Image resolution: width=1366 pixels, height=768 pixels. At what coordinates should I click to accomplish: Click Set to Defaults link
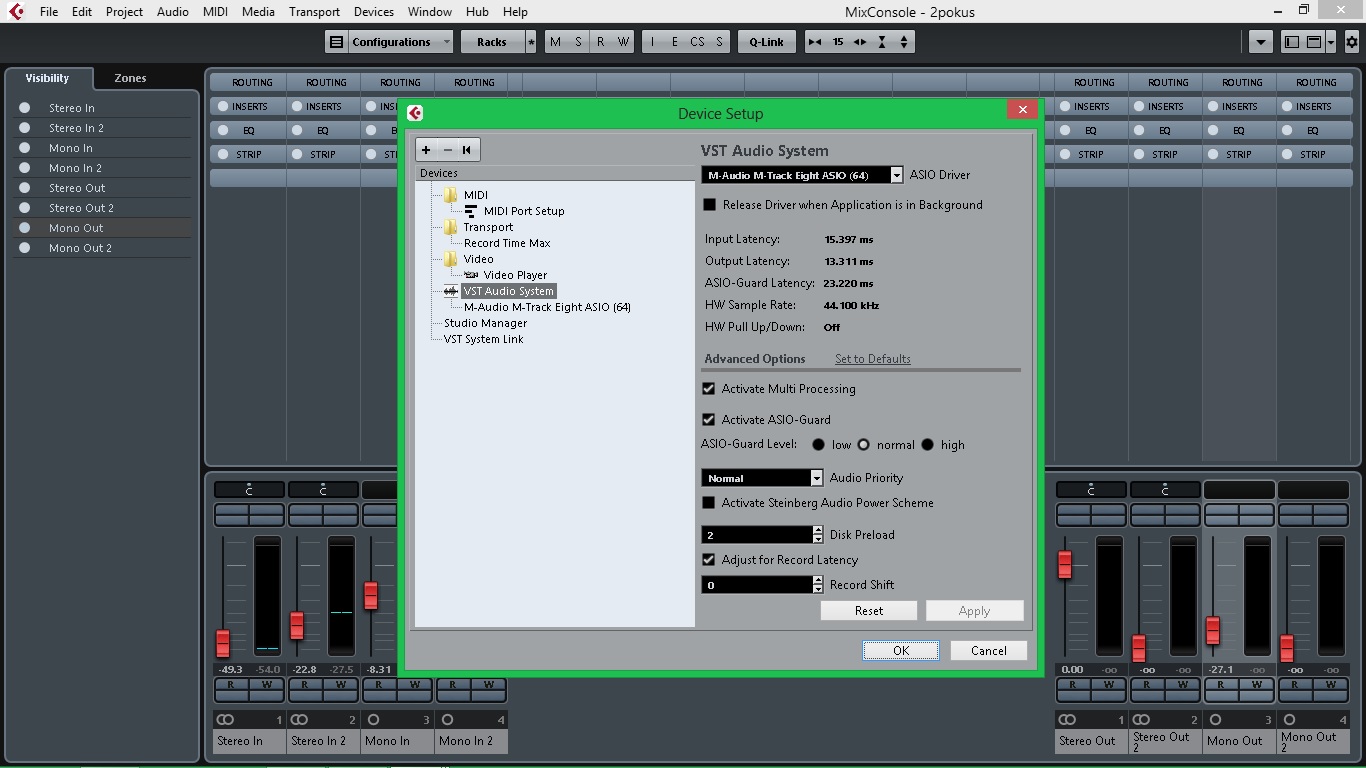pyautogui.click(x=872, y=359)
